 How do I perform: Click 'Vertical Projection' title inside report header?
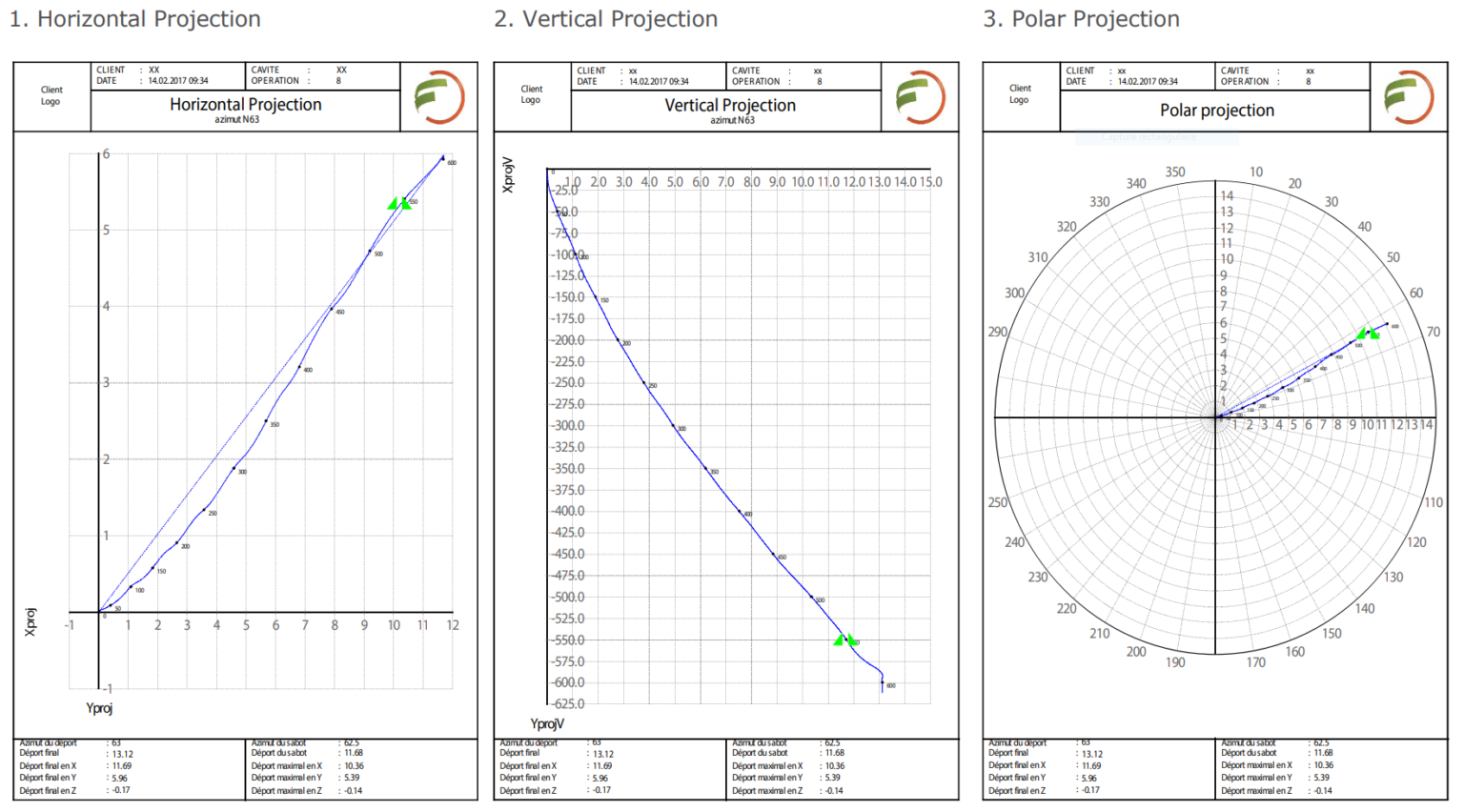pyautogui.click(x=730, y=106)
